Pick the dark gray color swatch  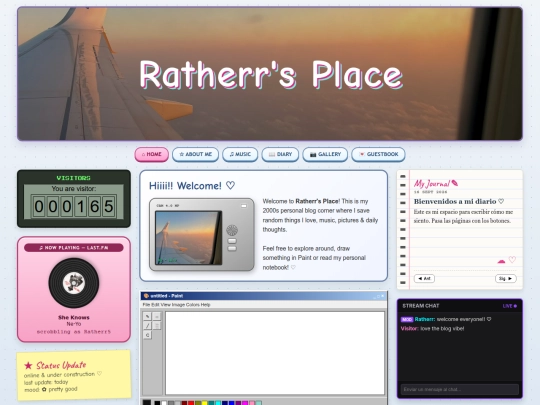coord(171,403)
